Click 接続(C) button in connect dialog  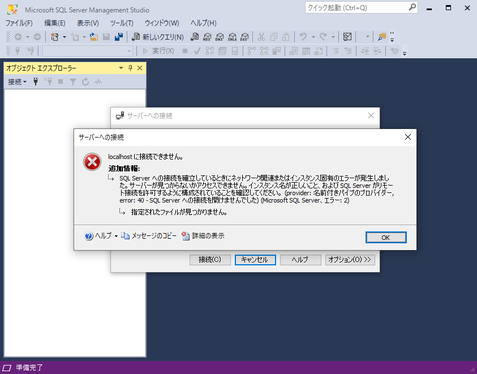[x=210, y=260]
